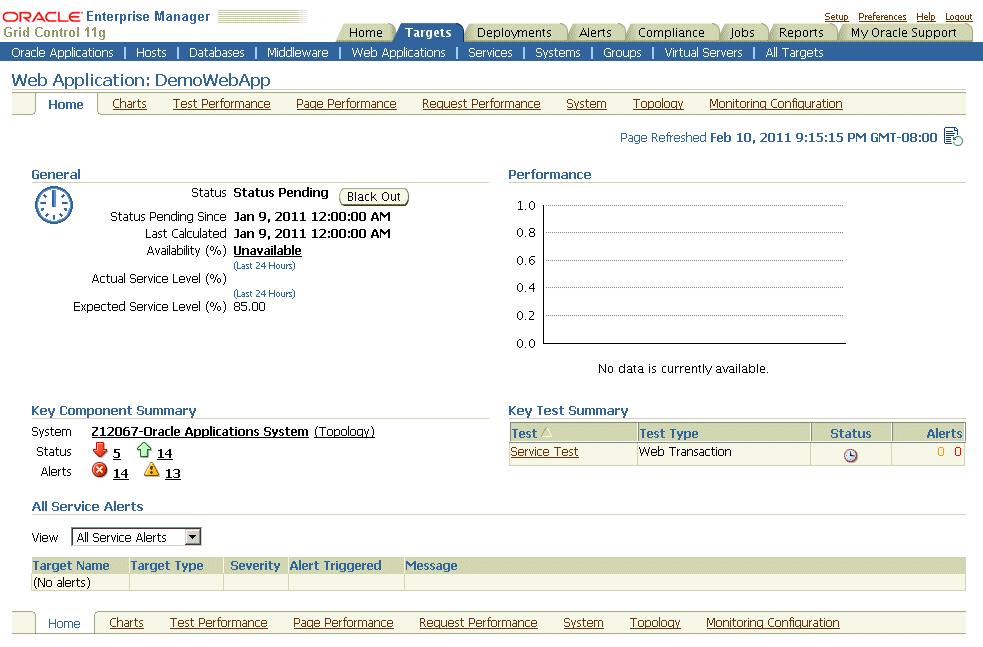Click the (No alerts) table cell
The height and width of the screenshot is (647, 983).
pyautogui.click(x=80, y=582)
